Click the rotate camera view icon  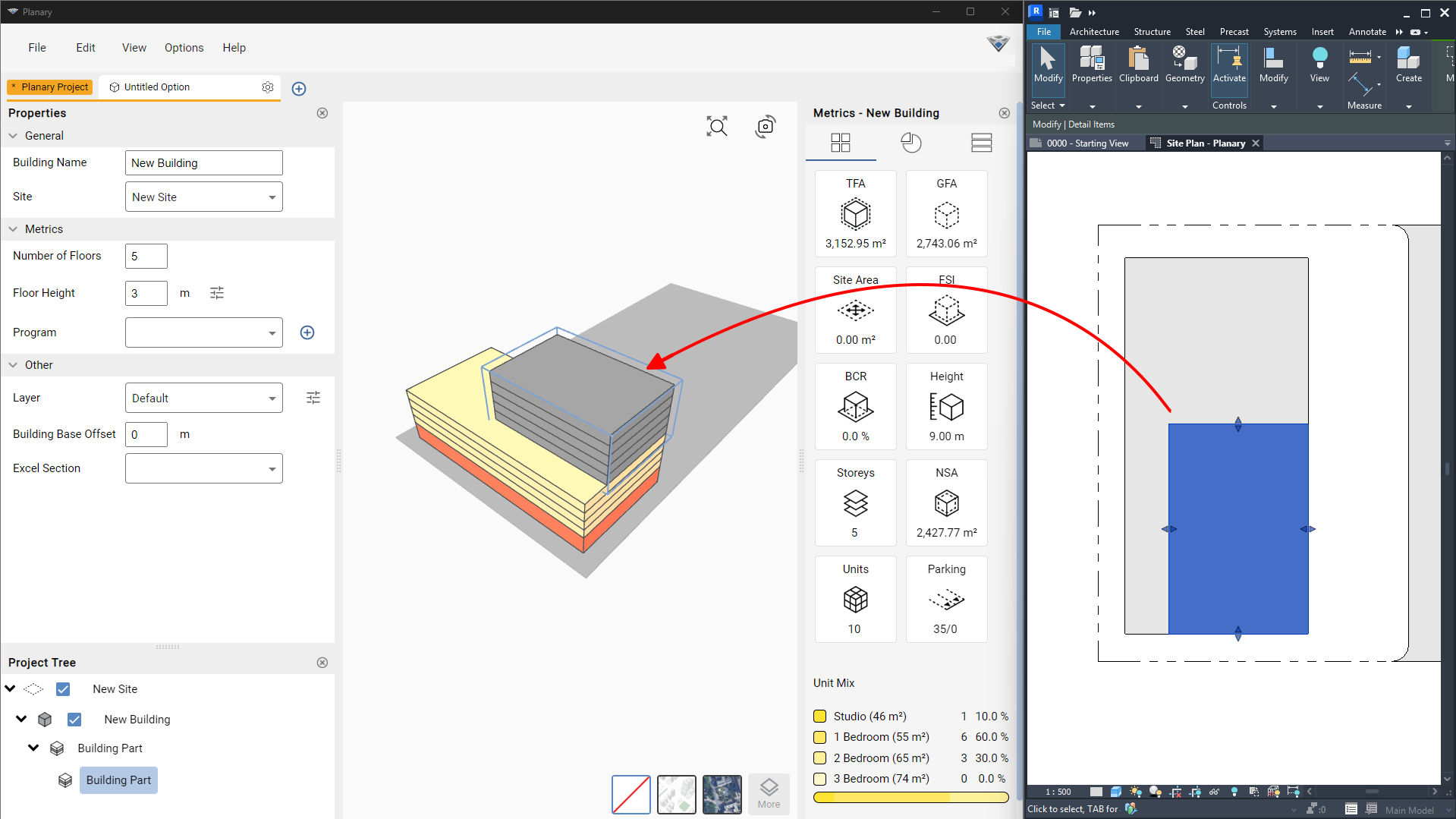pyautogui.click(x=766, y=126)
